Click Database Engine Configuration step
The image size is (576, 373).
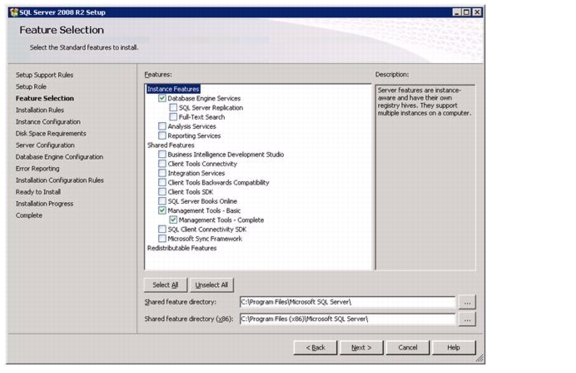pyautogui.click(x=60, y=157)
